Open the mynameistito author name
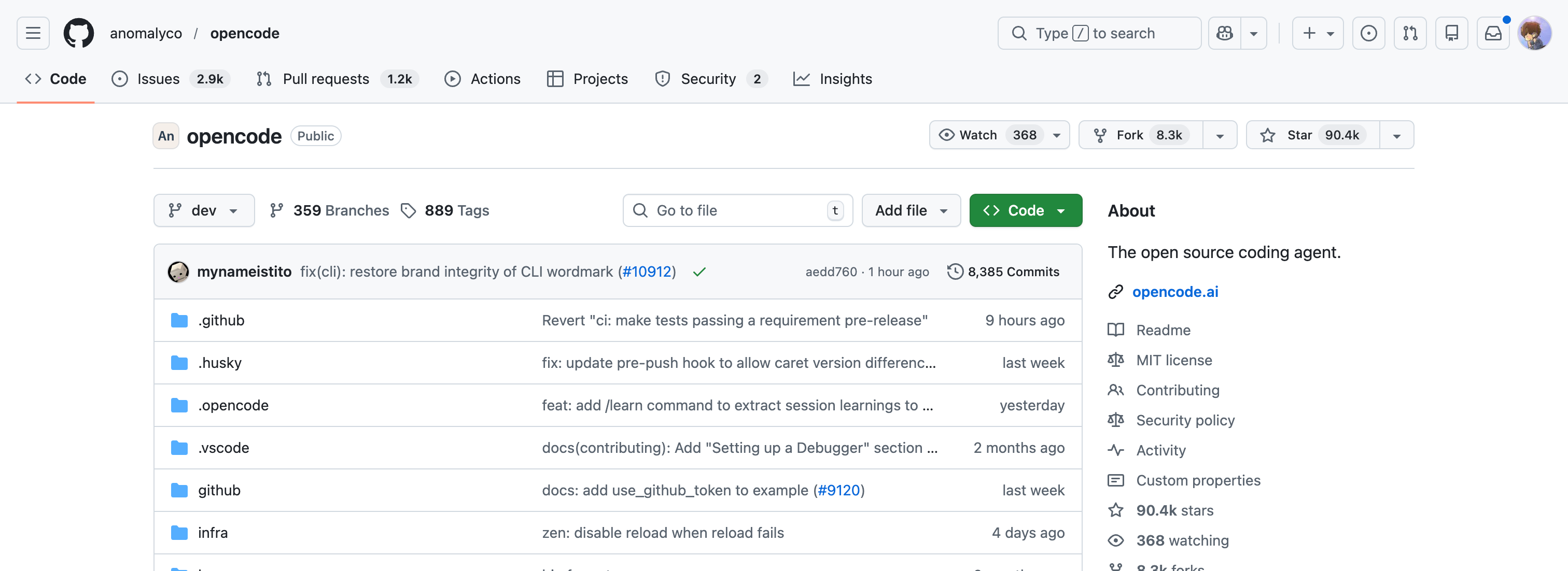This screenshot has height=571, width=1568. coord(244,272)
